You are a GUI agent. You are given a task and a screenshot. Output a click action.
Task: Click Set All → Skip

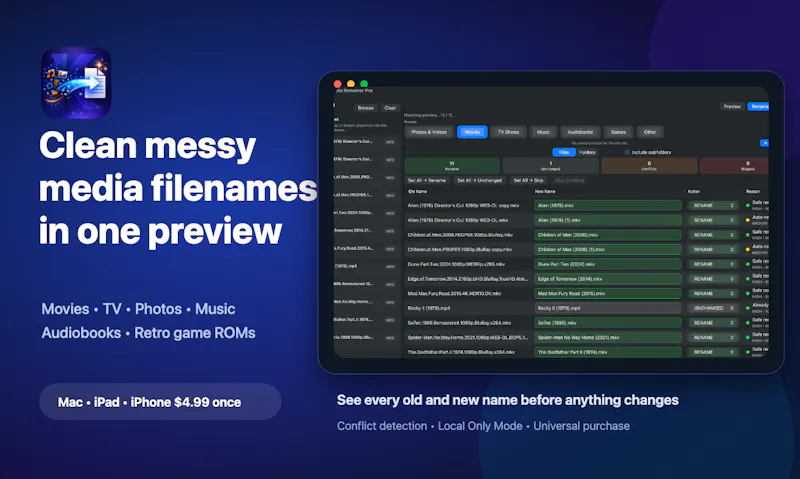(x=528, y=181)
